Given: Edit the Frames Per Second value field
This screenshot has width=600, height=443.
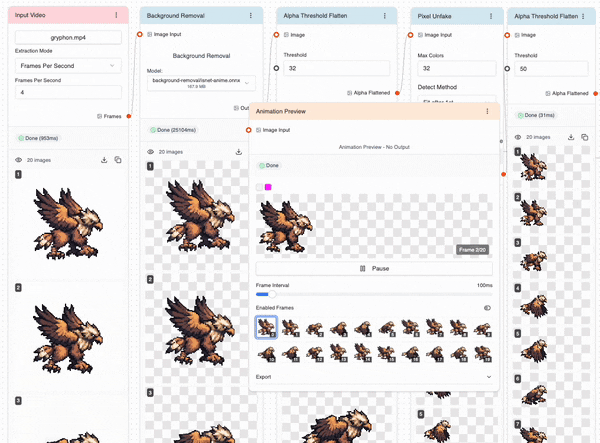Looking at the screenshot, I should pyautogui.click(x=68, y=92).
